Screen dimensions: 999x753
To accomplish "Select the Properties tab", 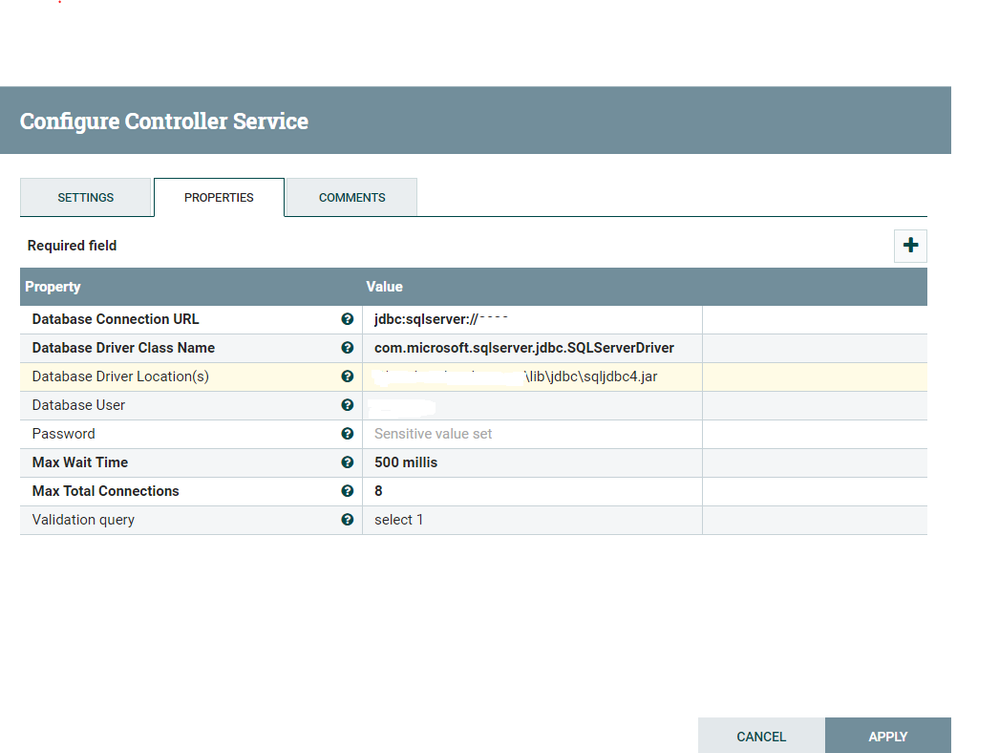I will (x=219, y=198).
